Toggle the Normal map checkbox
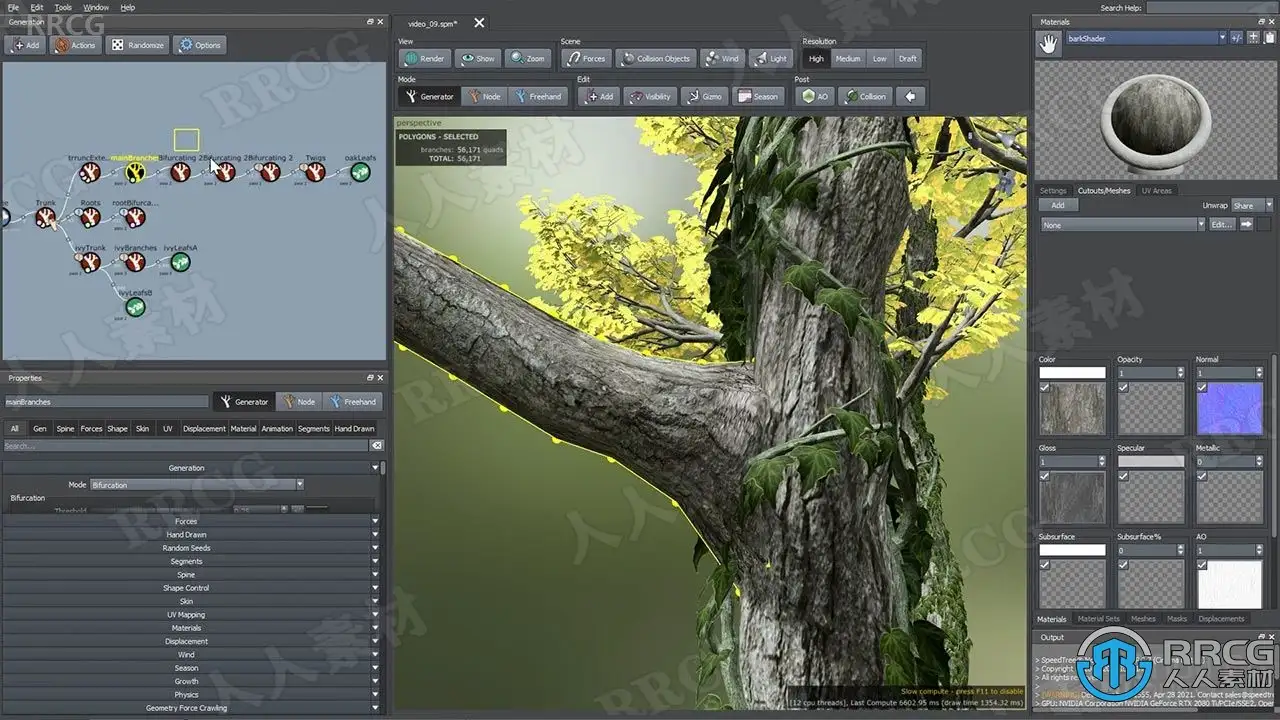This screenshot has width=1280, height=720. tap(1202, 388)
